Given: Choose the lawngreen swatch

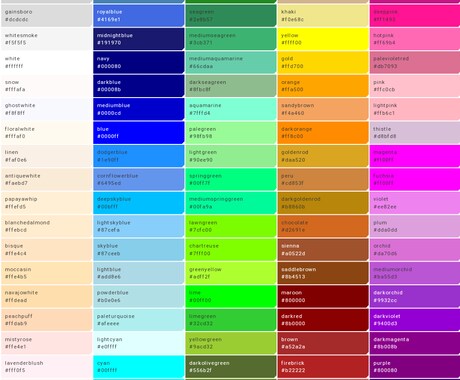Looking at the screenshot, I should click(x=231, y=226).
